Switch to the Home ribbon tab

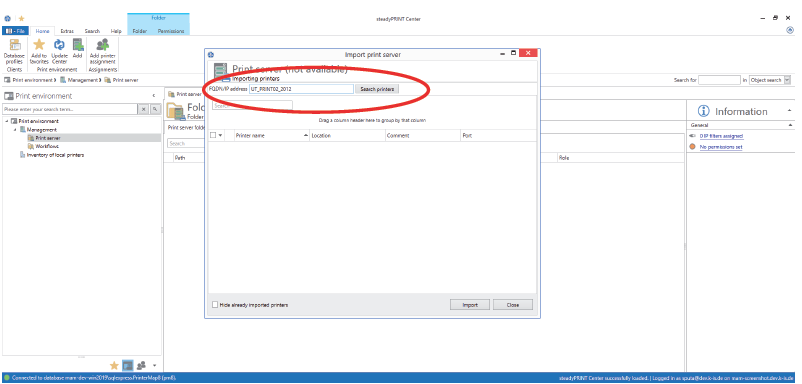pyautogui.click(x=42, y=31)
